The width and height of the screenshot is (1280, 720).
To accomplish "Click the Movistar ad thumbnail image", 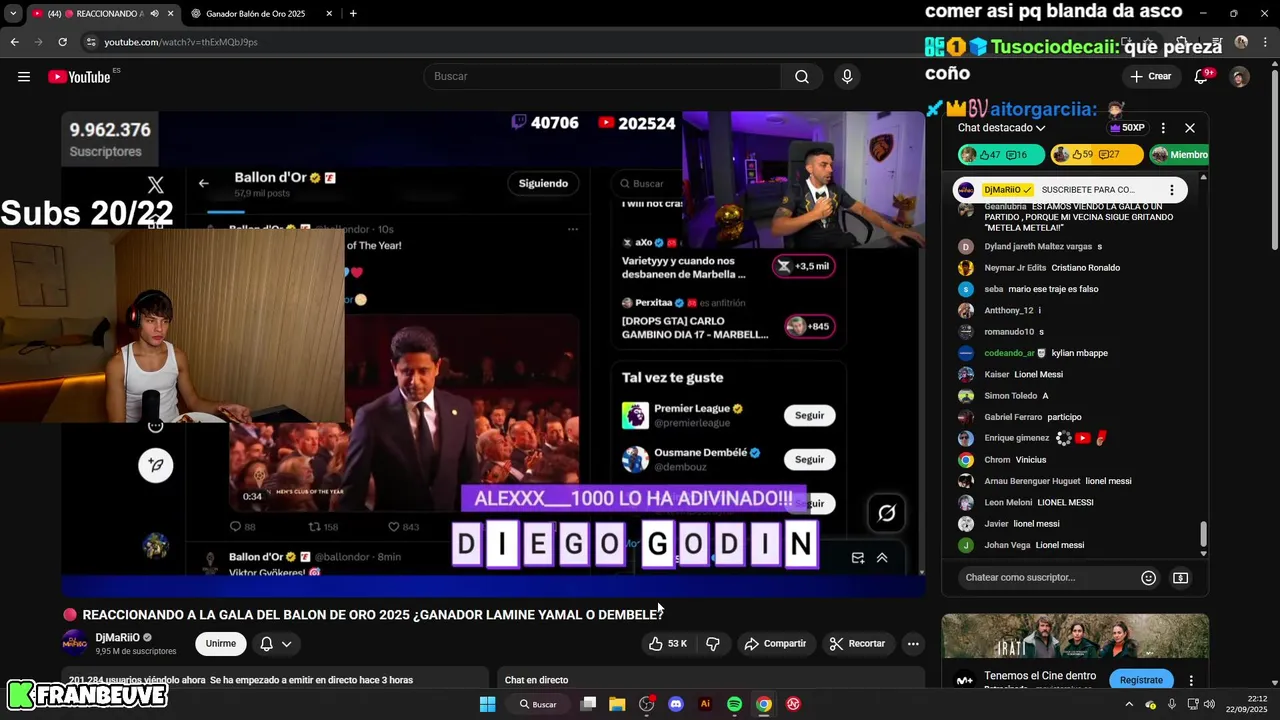I will [x=1075, y=636].
